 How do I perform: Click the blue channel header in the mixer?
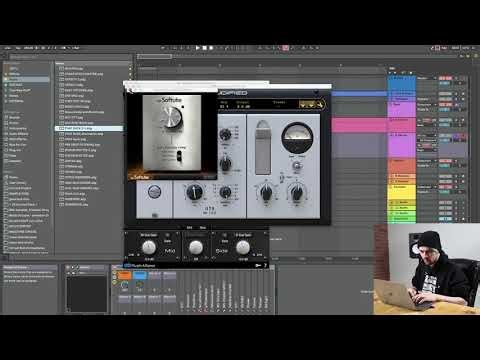[x=140, y=275]
